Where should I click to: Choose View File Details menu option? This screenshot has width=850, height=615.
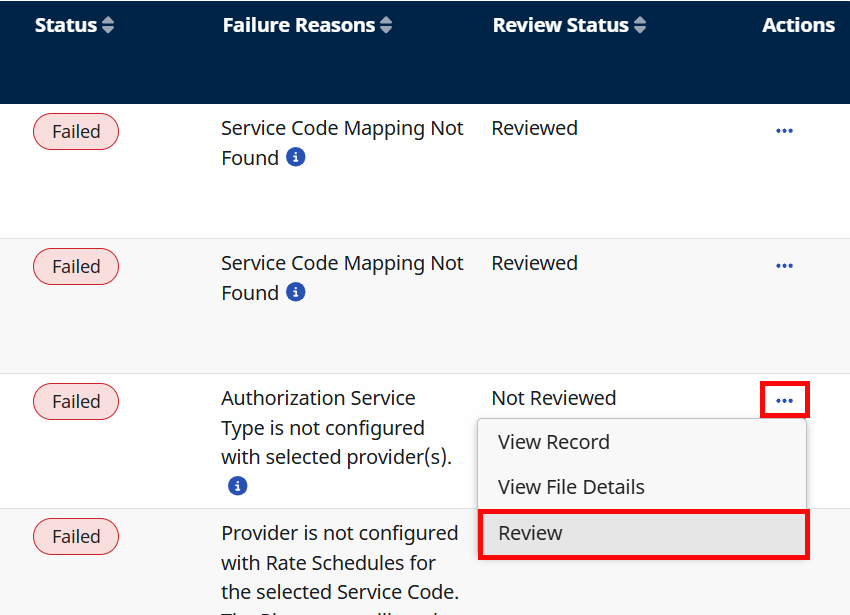point(571,487)
